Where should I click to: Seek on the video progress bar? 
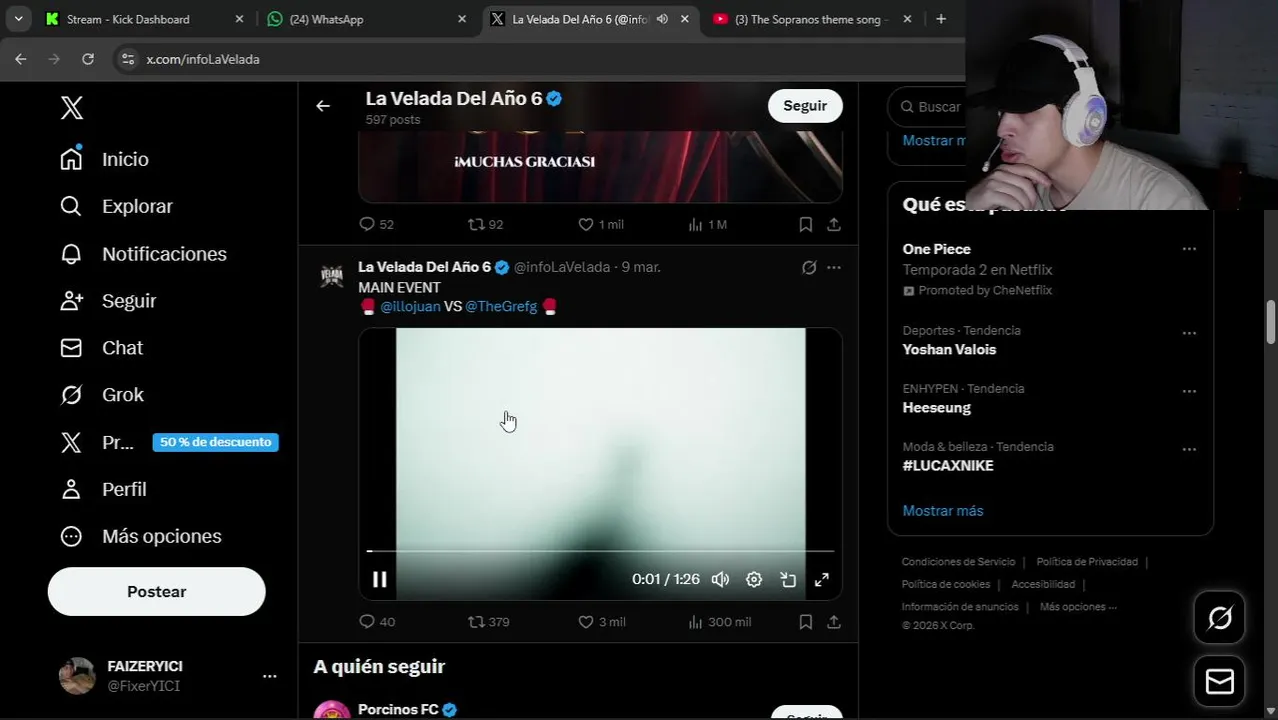[x=600, y=551]
